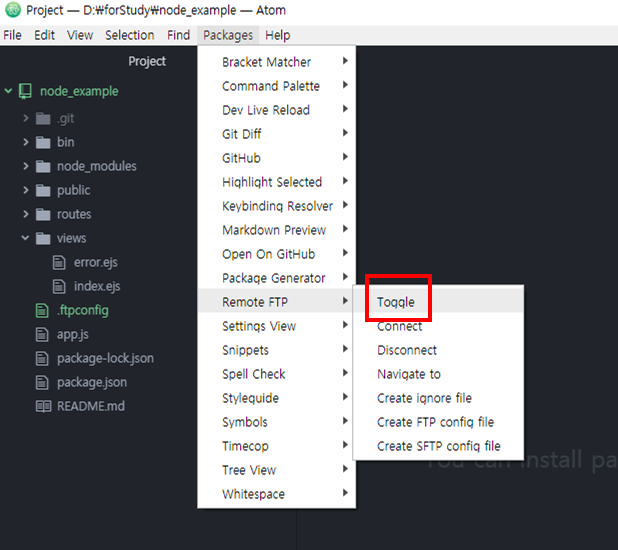Open README.md file name in tree

pyautogui.click(x=91, y=406)
